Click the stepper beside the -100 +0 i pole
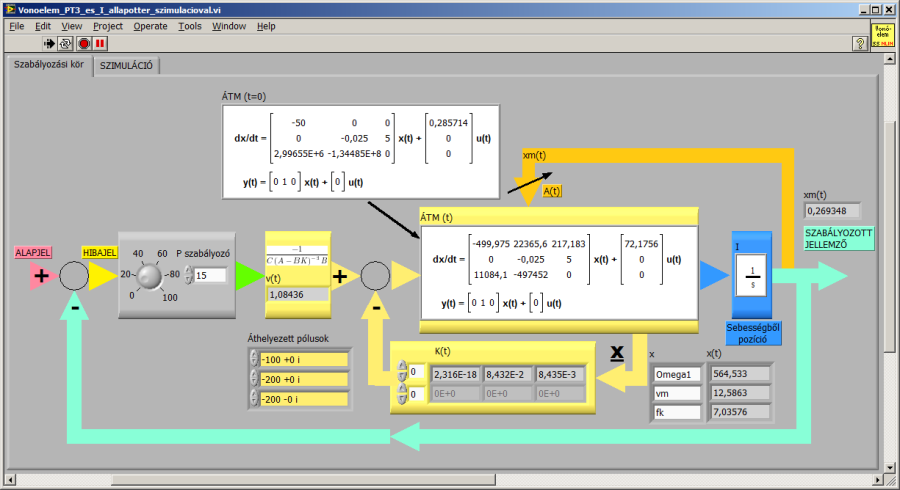 [x=254, y=359]
